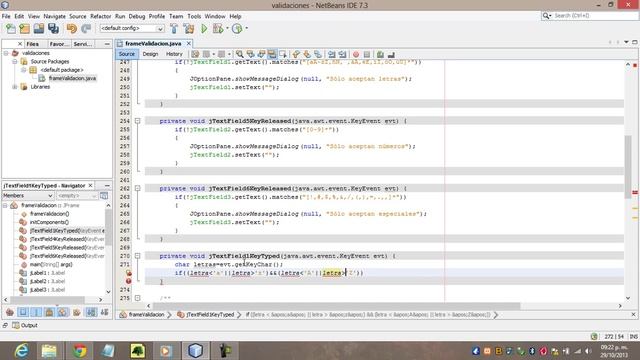Run the project with green play icon
640x360 pixels.
[204, 29]
